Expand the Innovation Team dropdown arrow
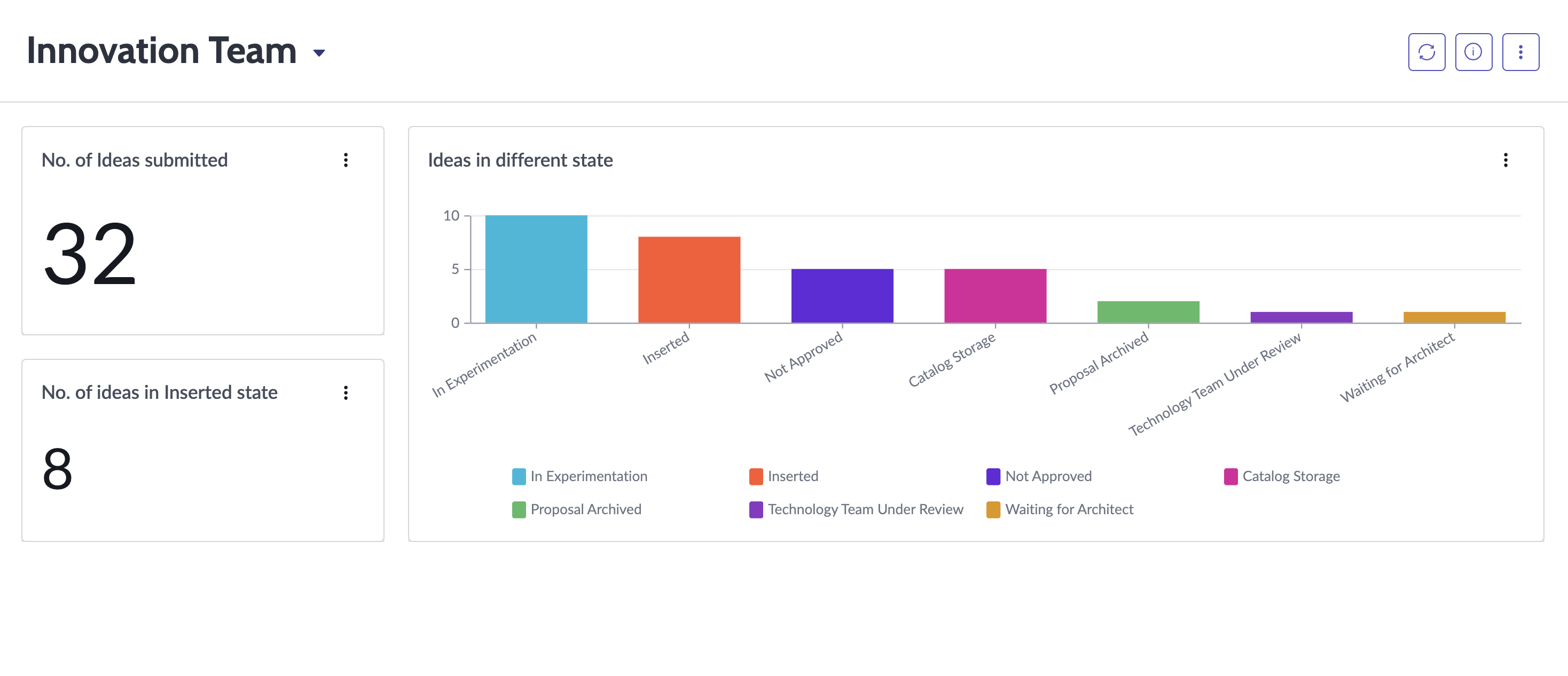 319,53
